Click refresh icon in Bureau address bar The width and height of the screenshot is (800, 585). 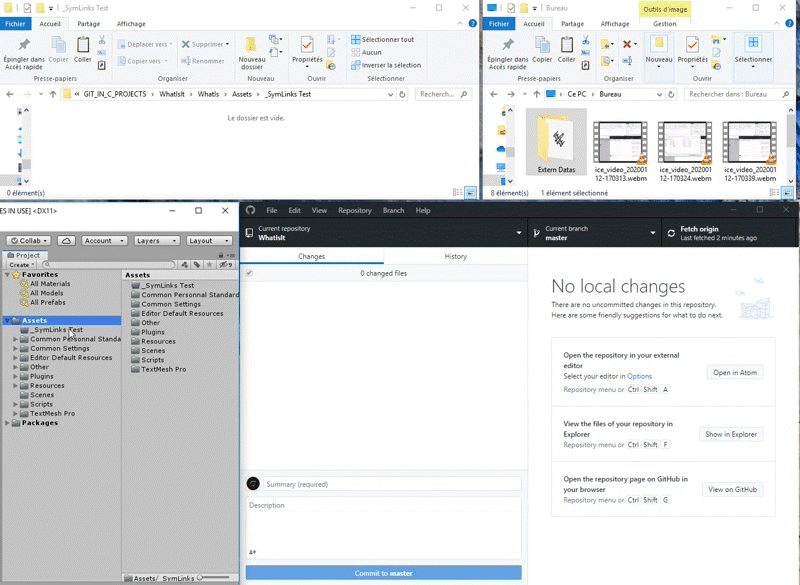[x=671, y=94]
